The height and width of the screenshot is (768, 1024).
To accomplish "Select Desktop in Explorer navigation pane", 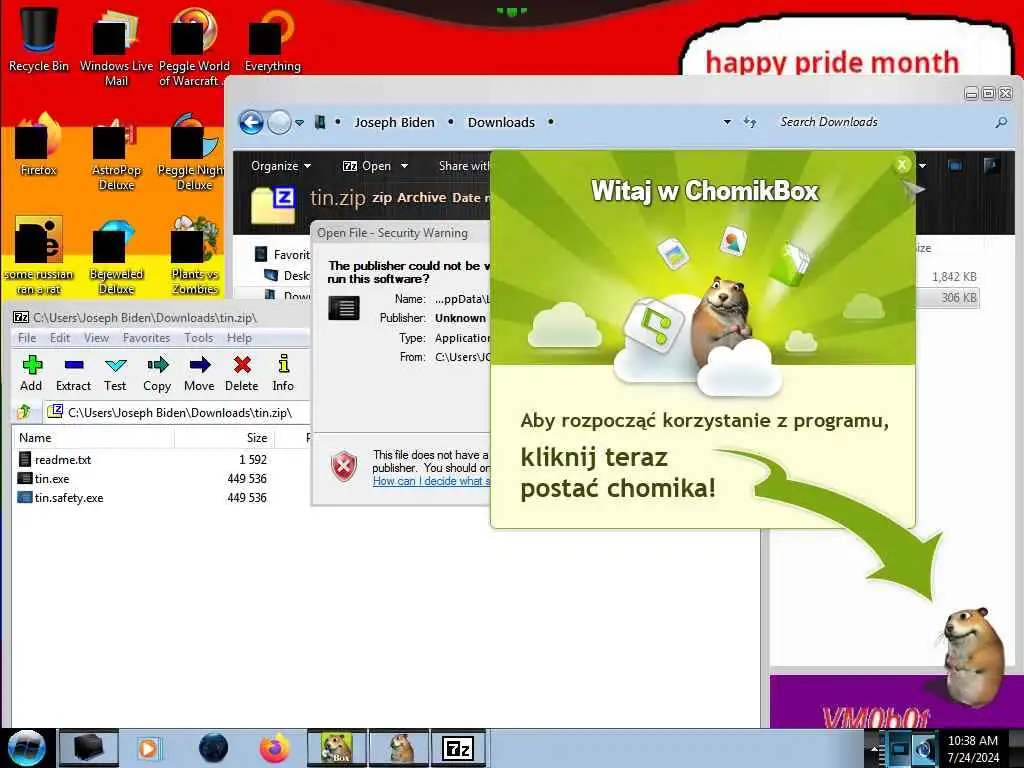I will click(287, 276).
